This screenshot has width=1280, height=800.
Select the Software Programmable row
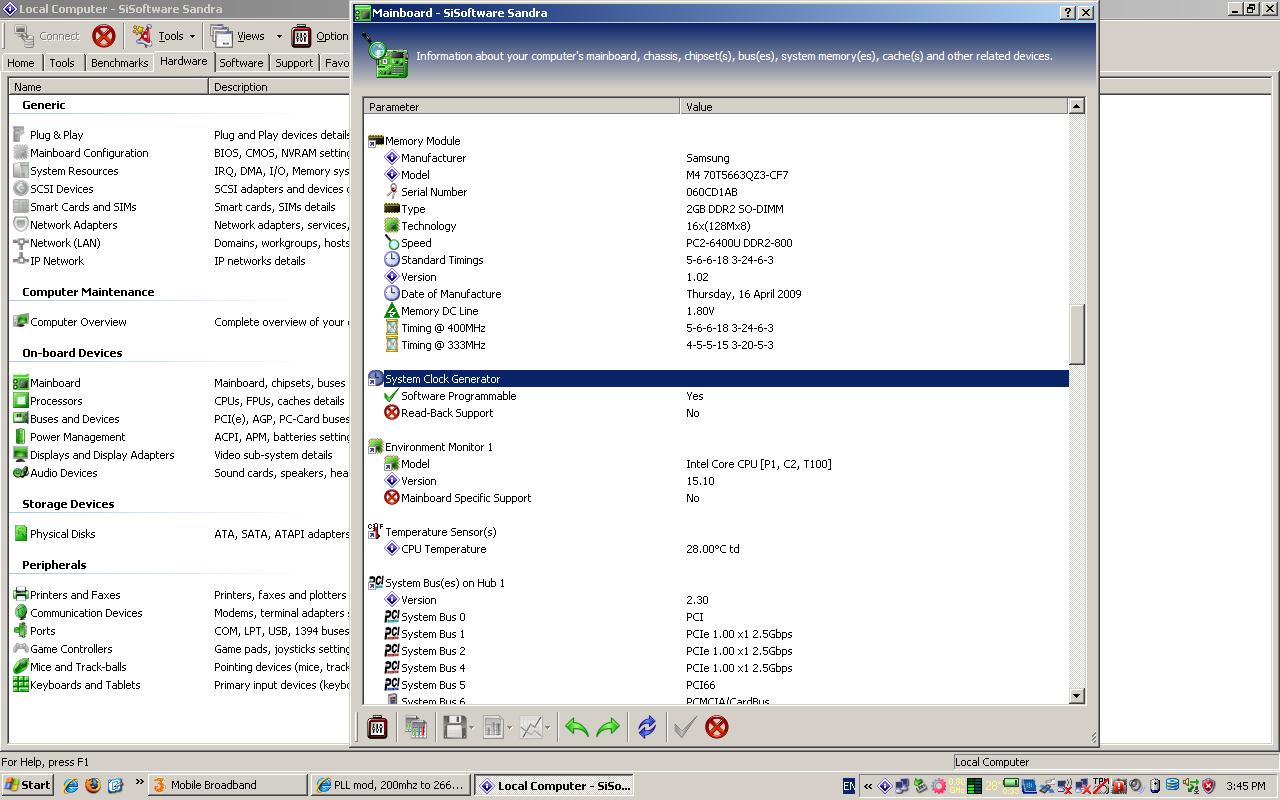[x=717, y=396]
